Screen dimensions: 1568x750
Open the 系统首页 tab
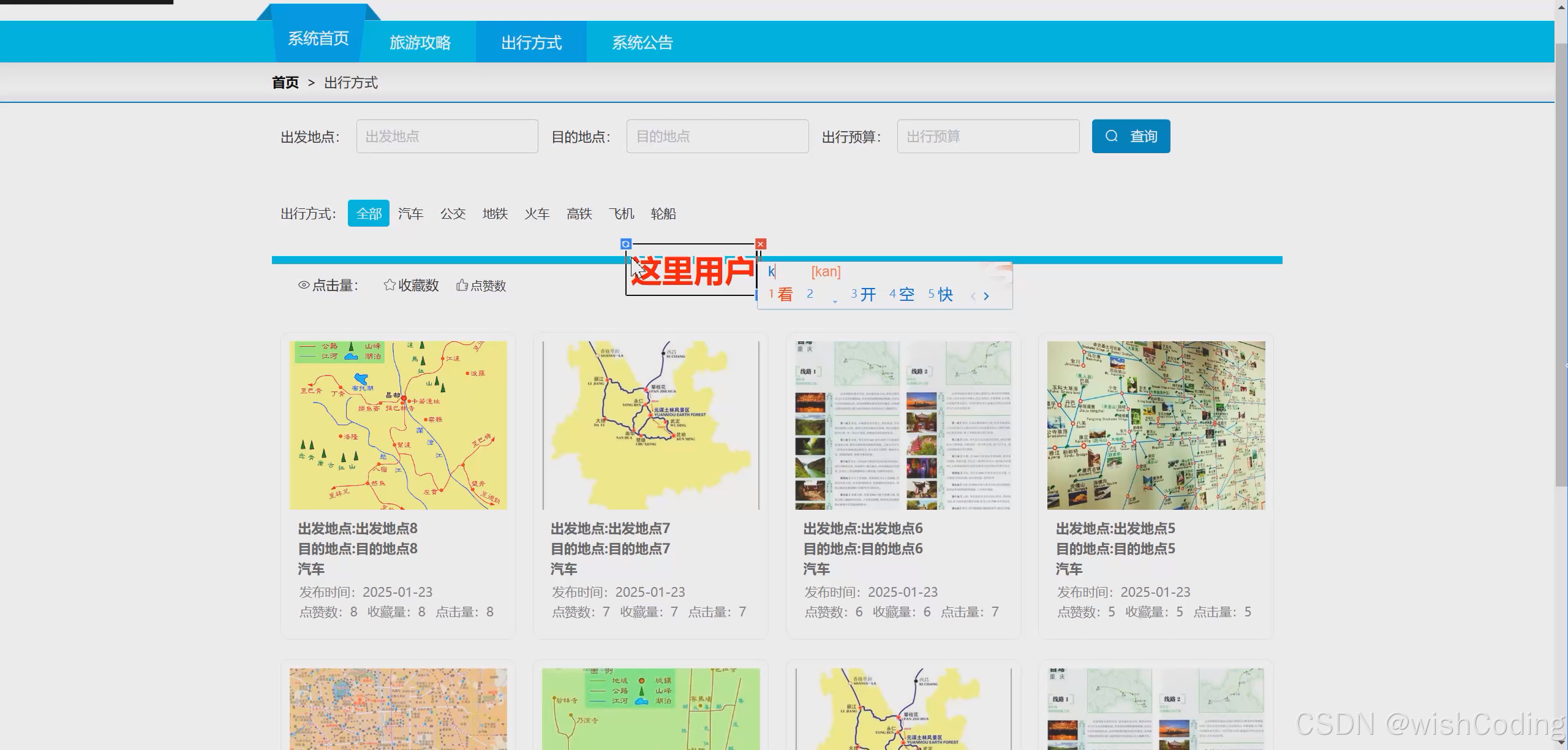[x=318, y=38]
